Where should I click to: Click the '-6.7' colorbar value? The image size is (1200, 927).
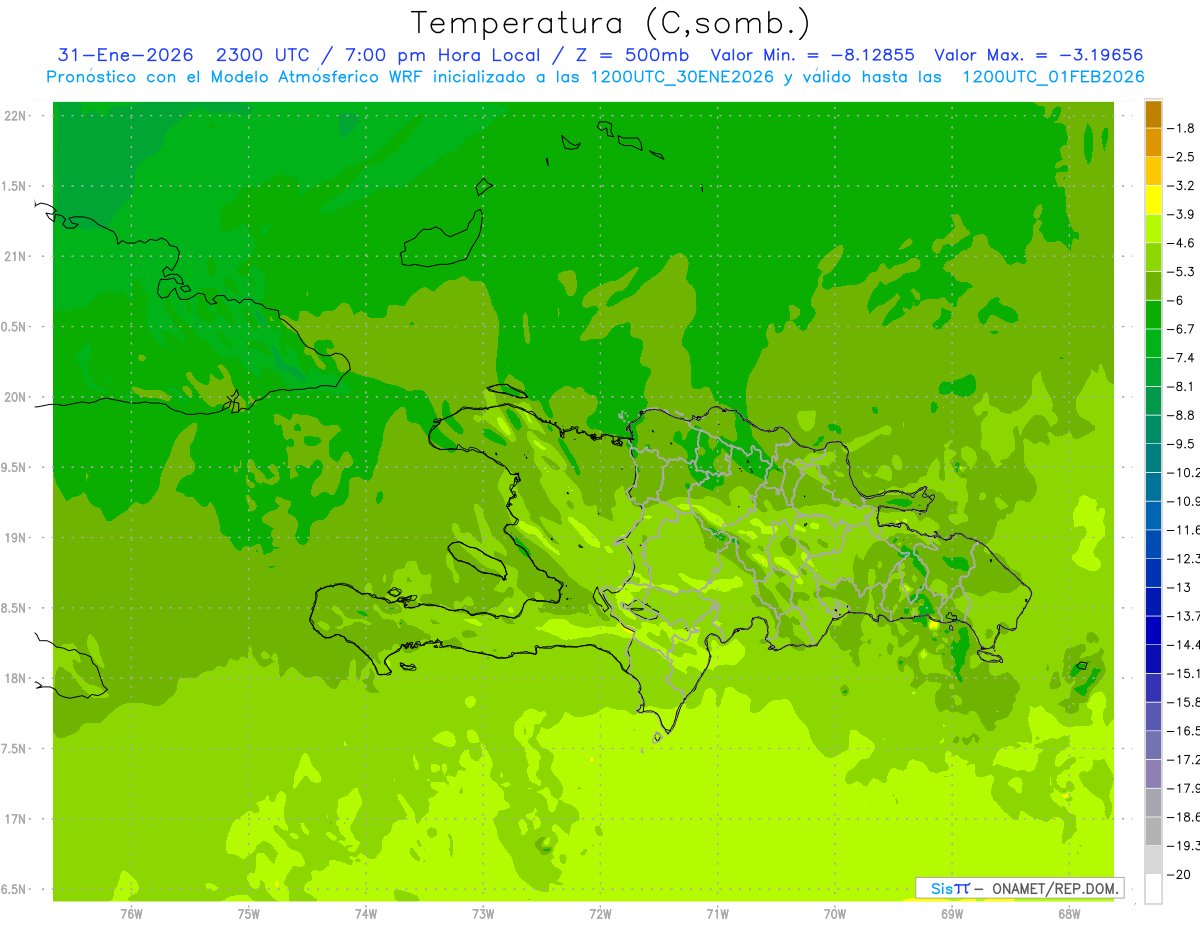click(1181, 329)
